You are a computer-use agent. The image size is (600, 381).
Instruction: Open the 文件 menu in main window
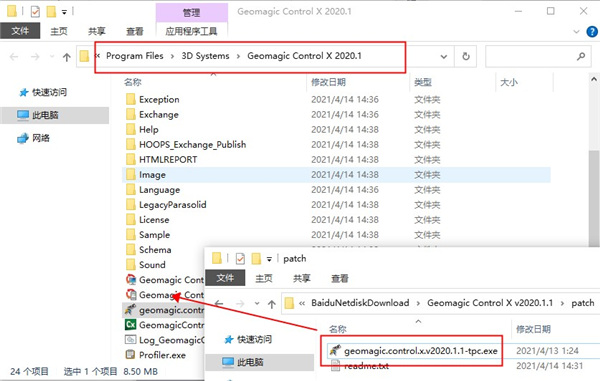pyautogui.click(x=20, y=31)
